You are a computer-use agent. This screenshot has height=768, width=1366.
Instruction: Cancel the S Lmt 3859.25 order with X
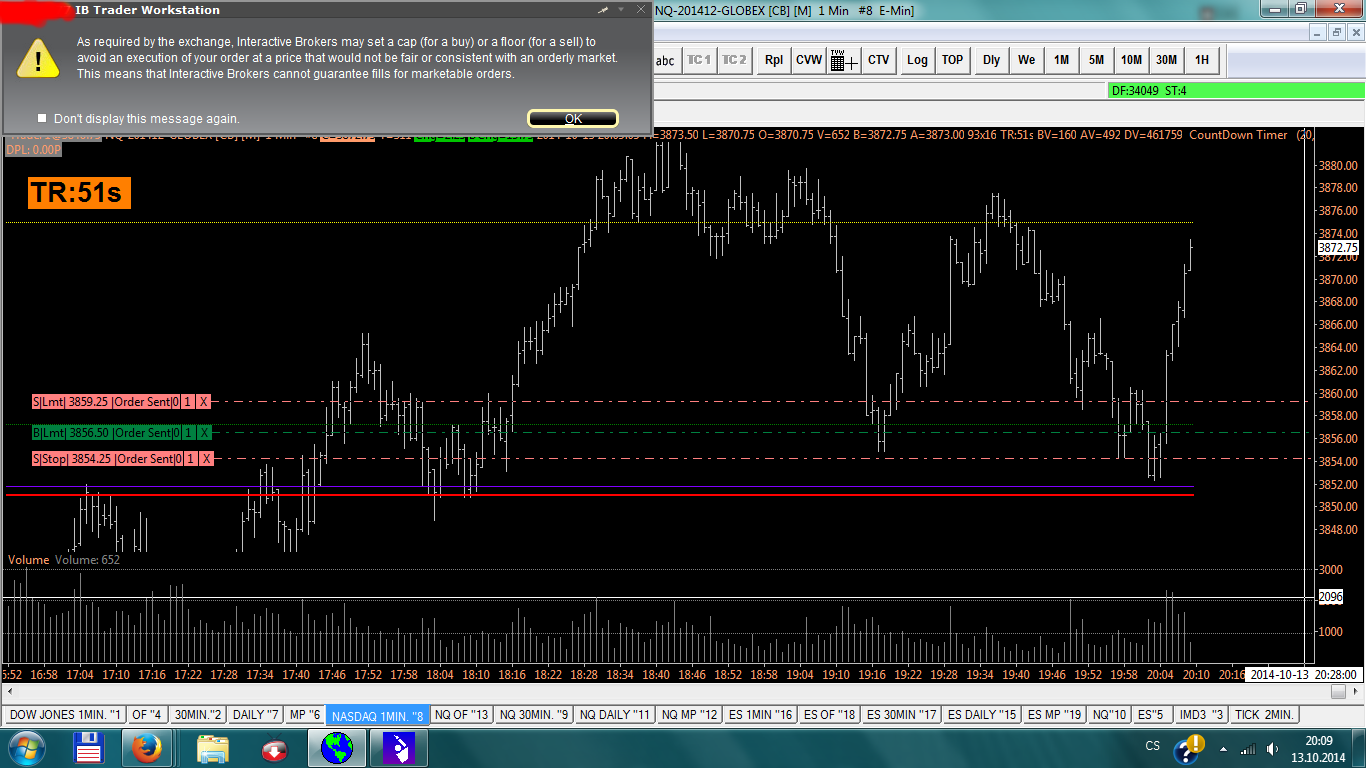tap(204, 402)
